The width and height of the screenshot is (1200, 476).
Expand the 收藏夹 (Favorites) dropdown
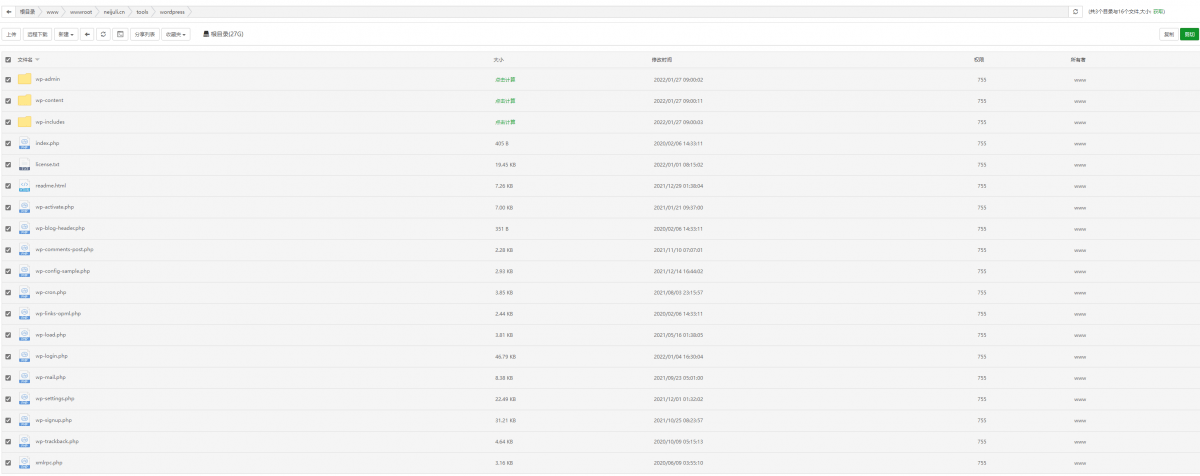176,34
